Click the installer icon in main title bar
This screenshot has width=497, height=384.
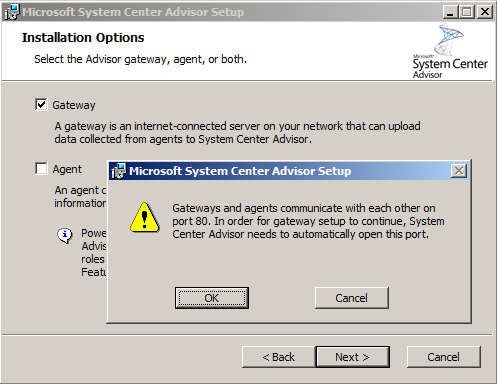pyautogui.click(x=12, y=12)
